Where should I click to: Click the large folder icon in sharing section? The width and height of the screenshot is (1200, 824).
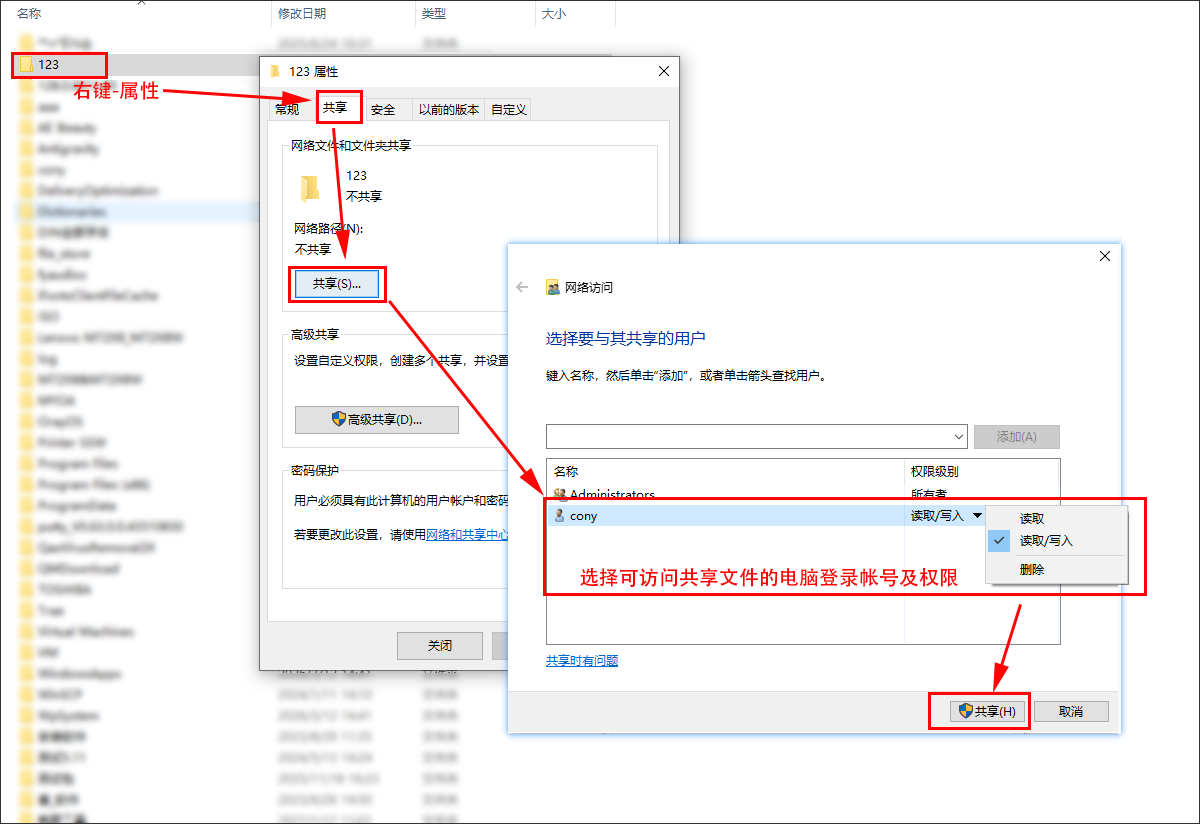click(x=310, y=187)
